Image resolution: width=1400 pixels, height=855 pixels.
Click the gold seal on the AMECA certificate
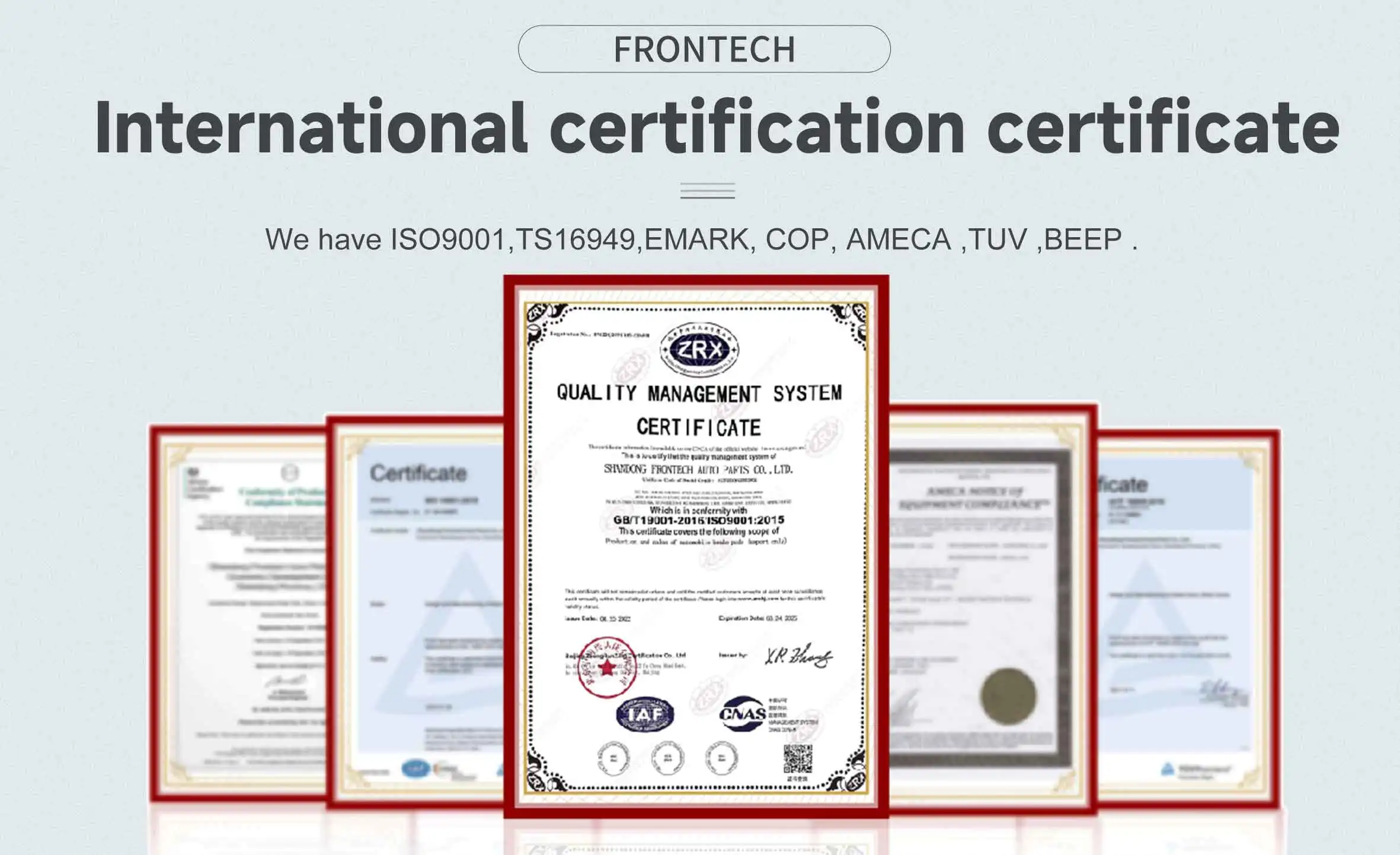(1008, 697)
